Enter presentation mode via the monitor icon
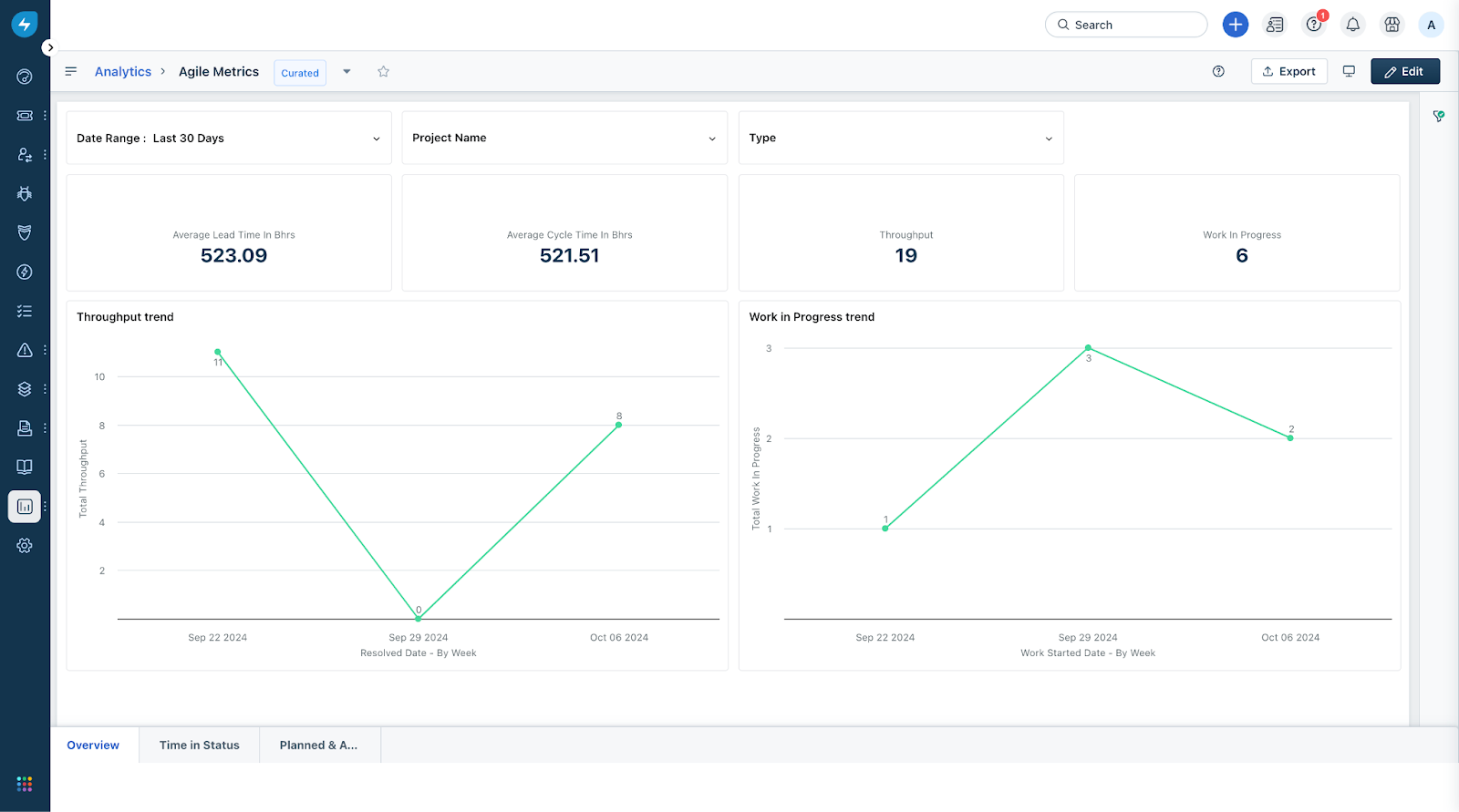 coord(1349,71)
